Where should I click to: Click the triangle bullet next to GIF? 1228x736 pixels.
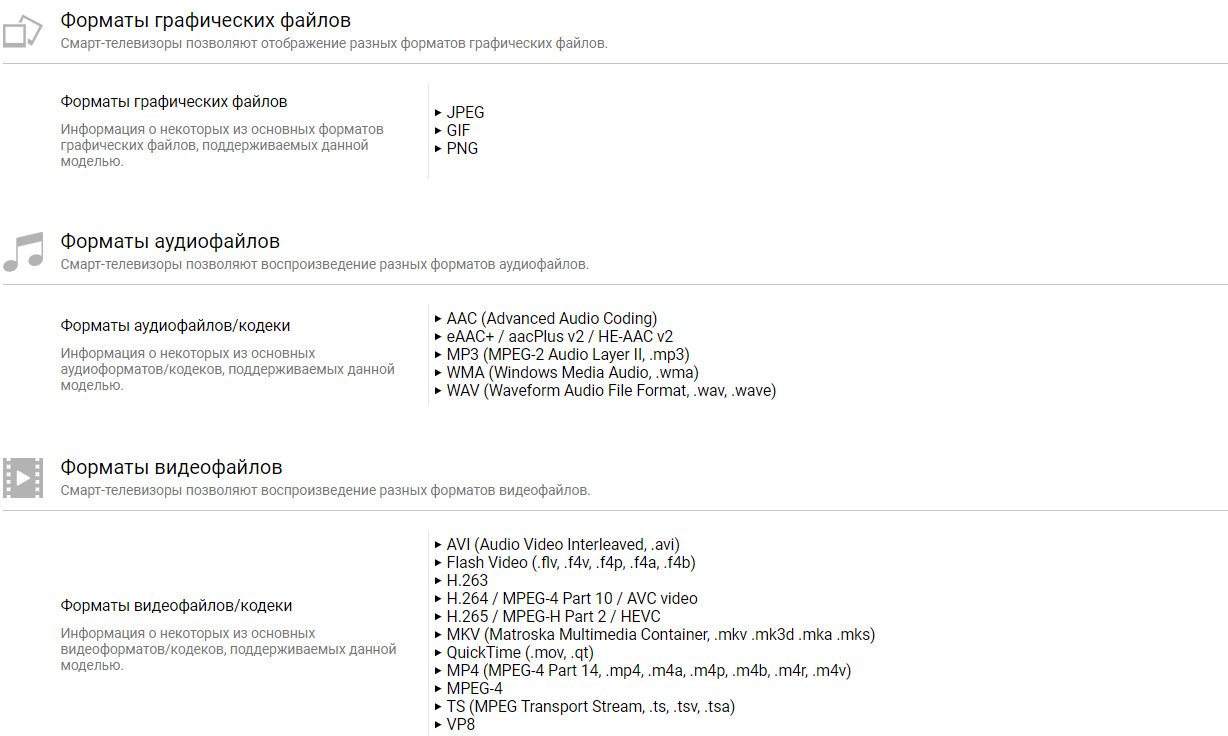coord(438,131)
